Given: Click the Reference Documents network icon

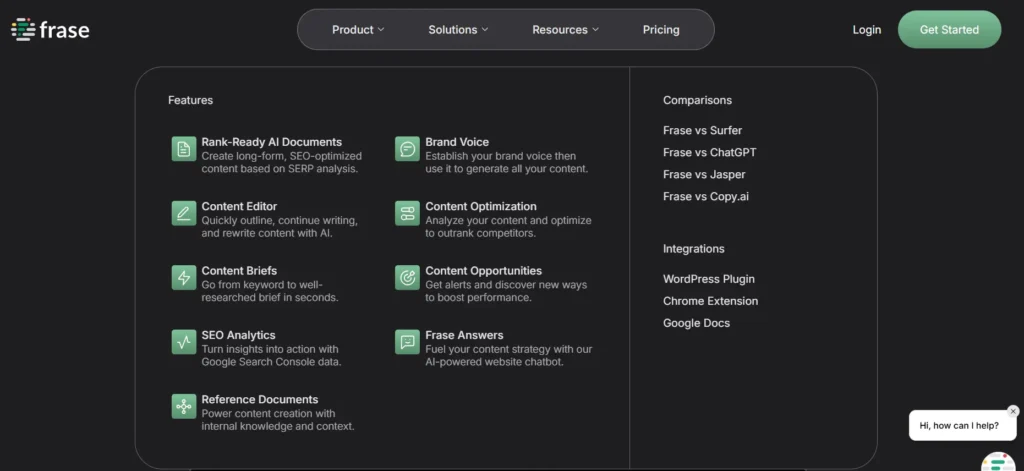Looking at the screenshot, I should pos(184,406).
